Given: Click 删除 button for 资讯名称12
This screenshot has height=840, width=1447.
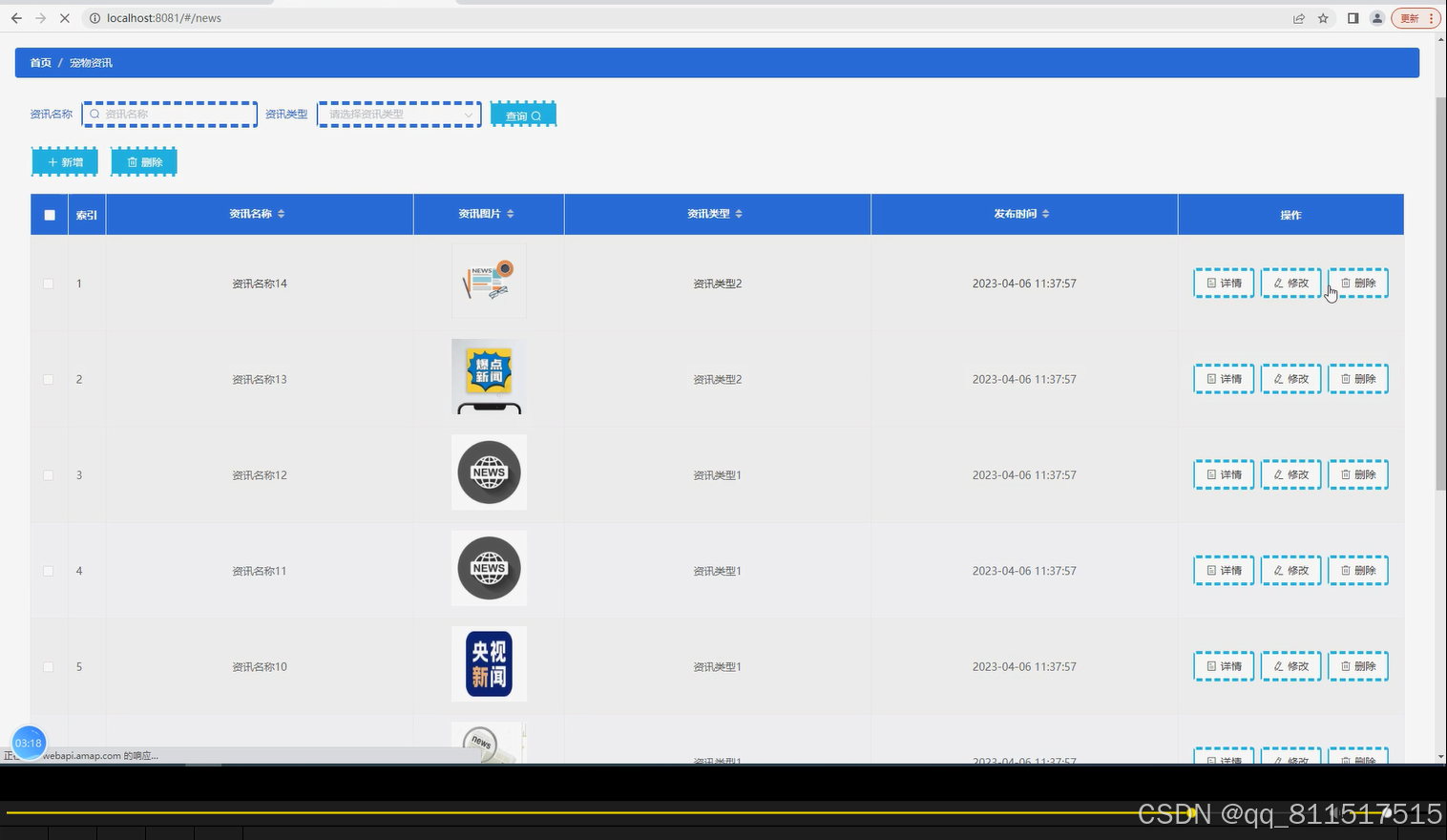Looking at the screenshot, I should (1358, 474).
